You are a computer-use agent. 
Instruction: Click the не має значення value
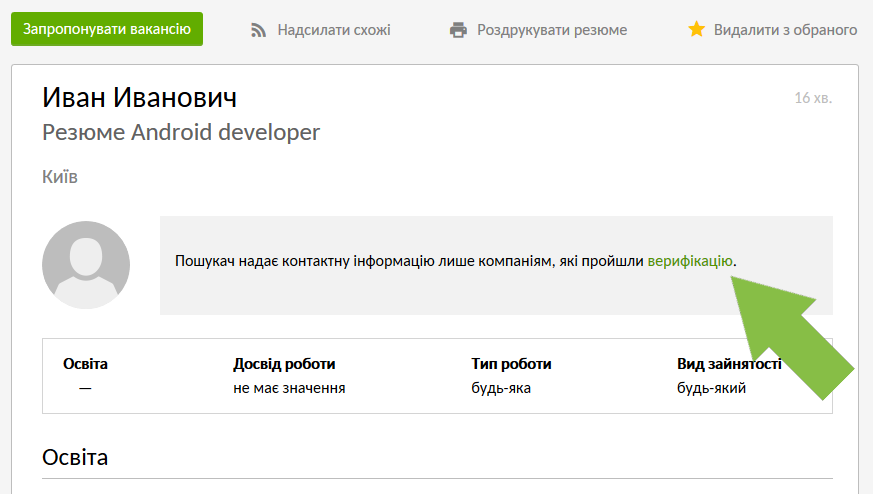pos(289,388)
